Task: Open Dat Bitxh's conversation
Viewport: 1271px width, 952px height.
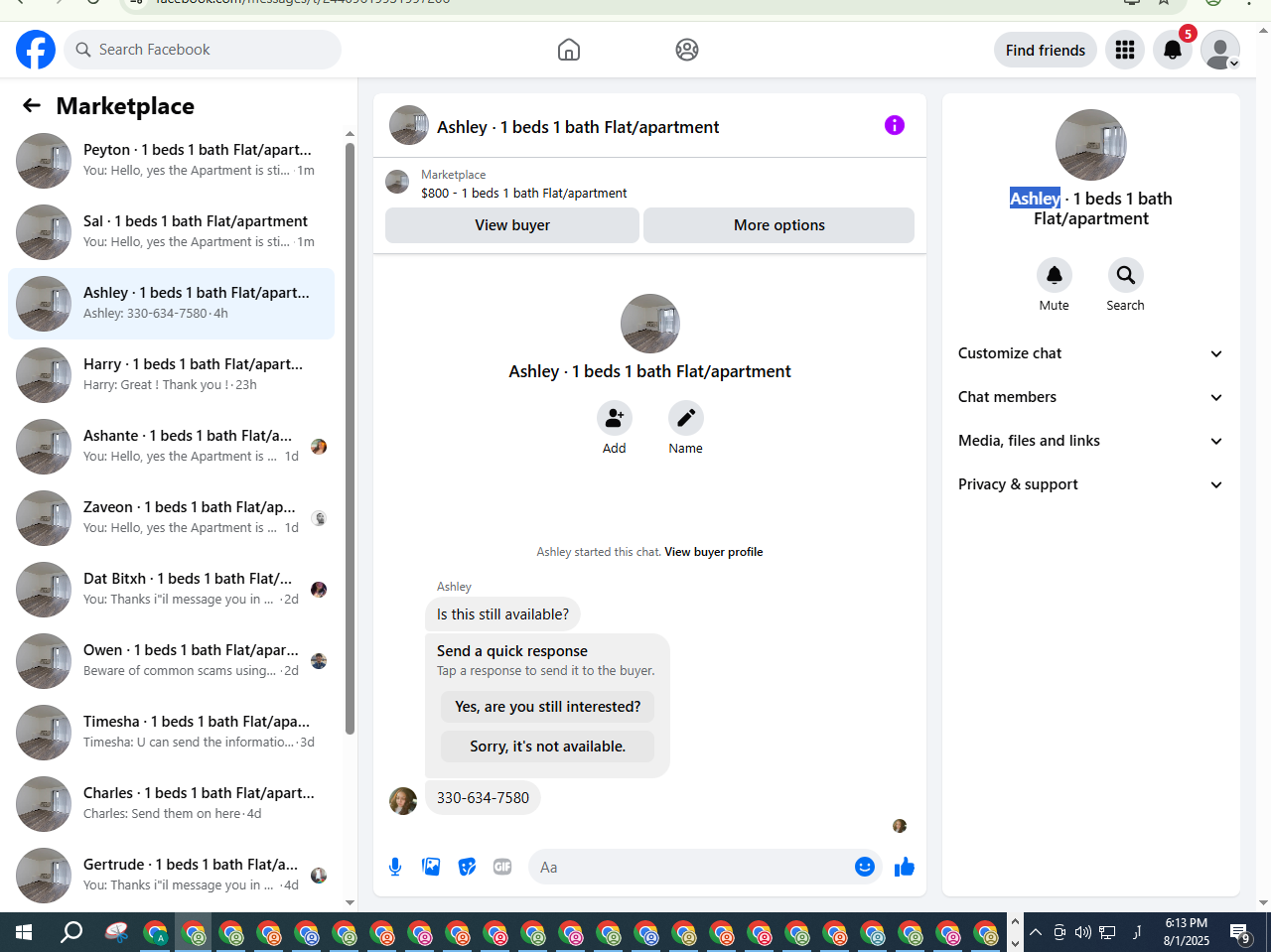Action: [171, 590]
